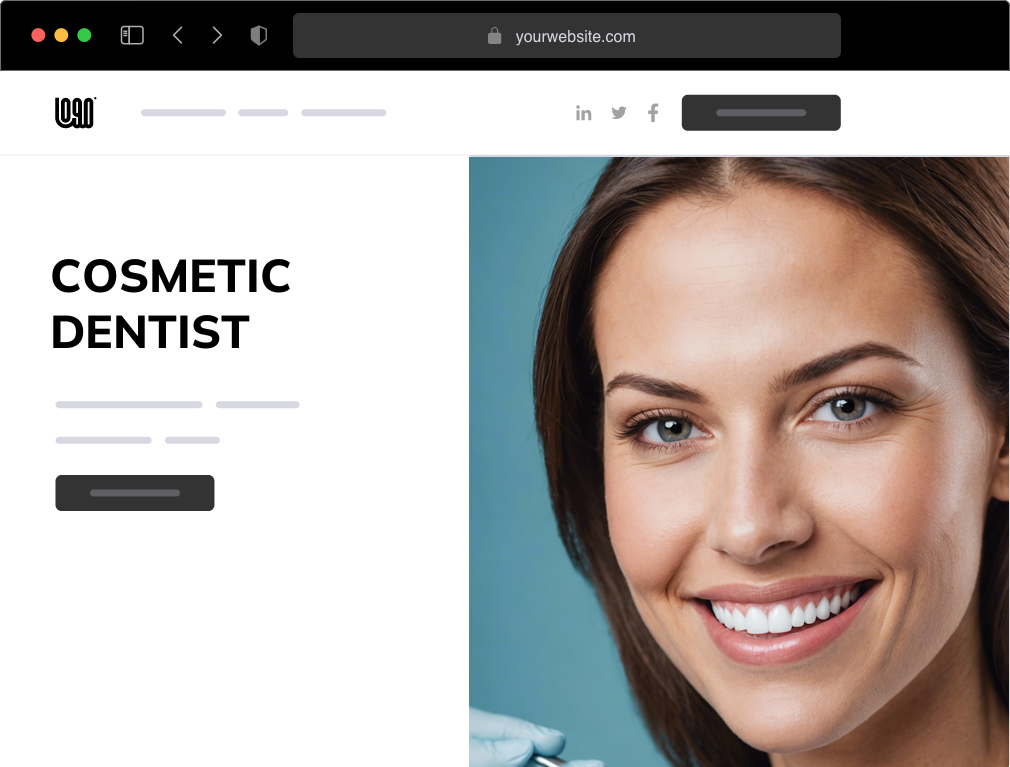
Task: Select the second navigation menu placeholder
Action: click(x=263, y=113)
